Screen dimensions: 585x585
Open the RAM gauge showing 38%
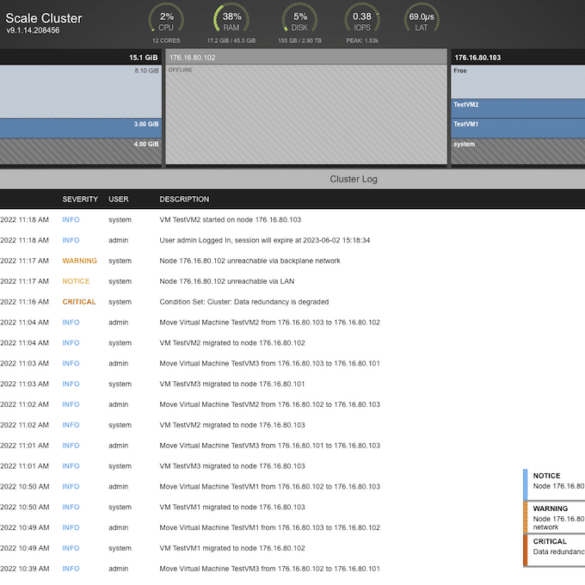point(231,19)
